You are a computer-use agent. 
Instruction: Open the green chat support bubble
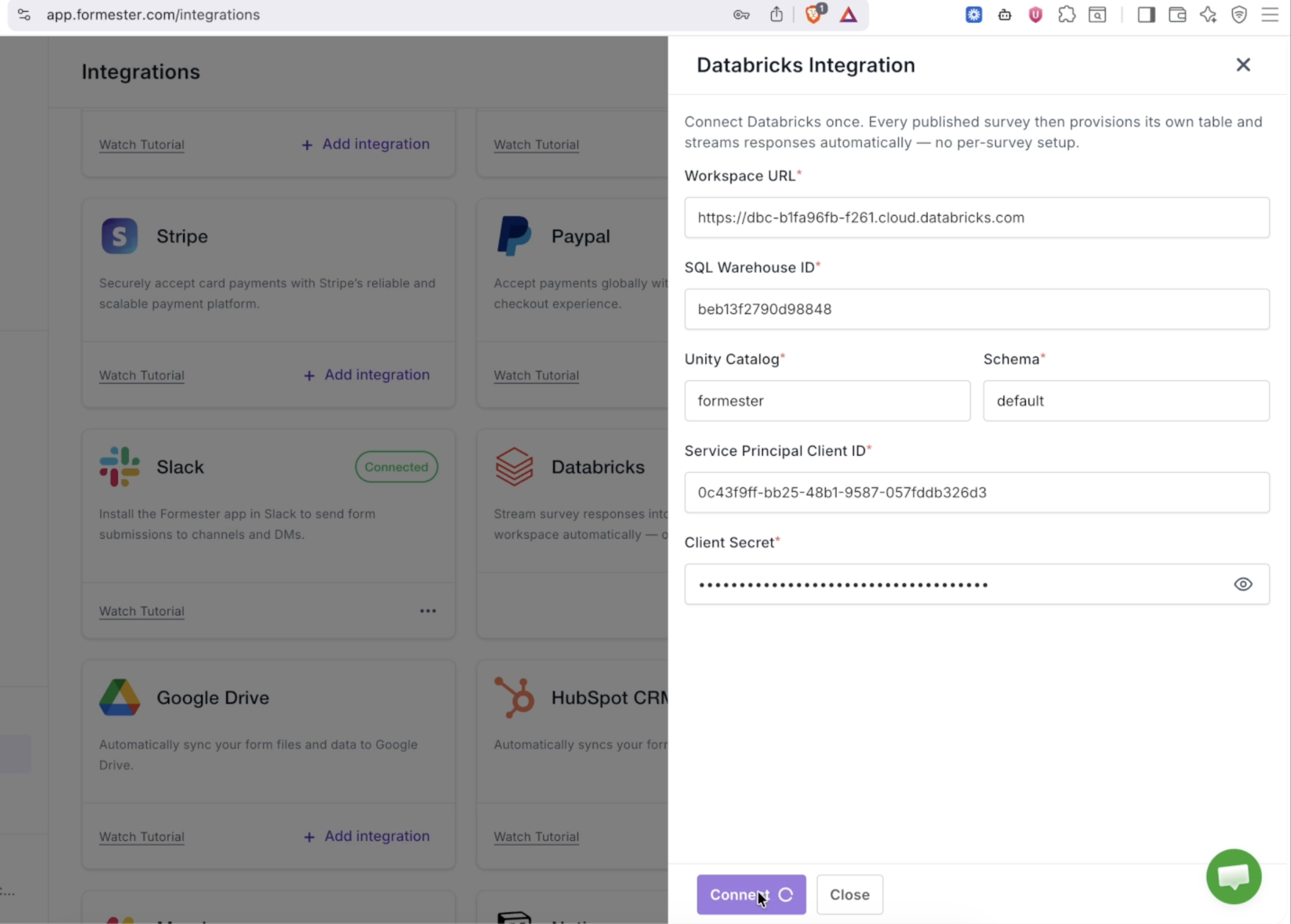click(x=1234, y=877)
